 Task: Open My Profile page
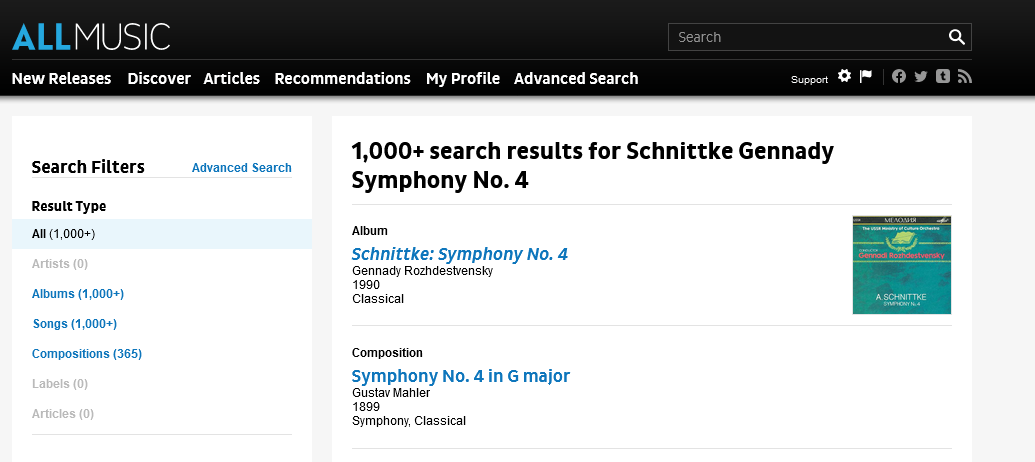point(463,78)
